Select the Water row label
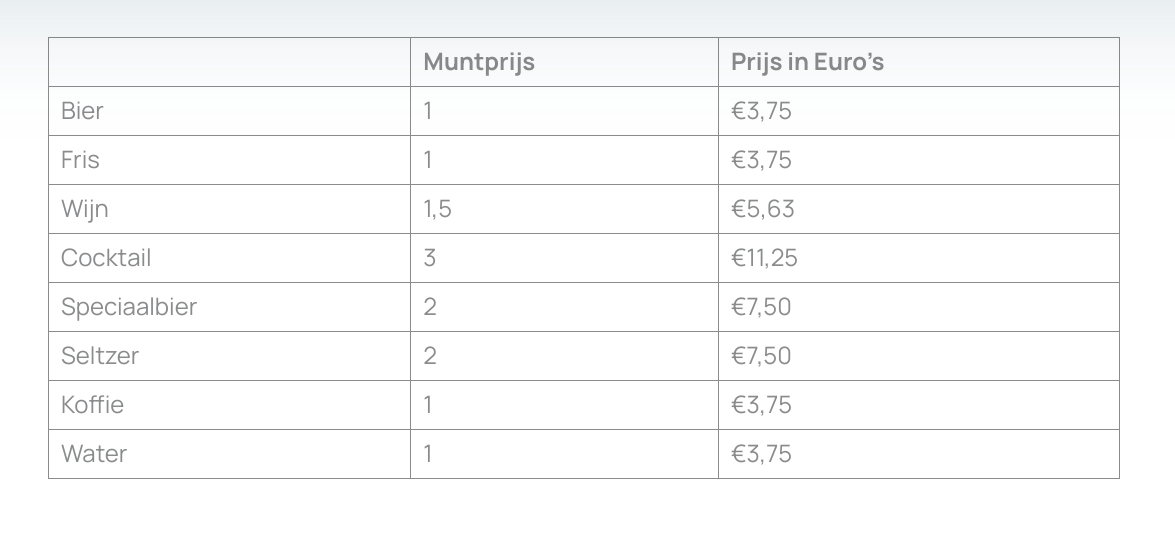Screen dimensions: 1175x551 94,454
